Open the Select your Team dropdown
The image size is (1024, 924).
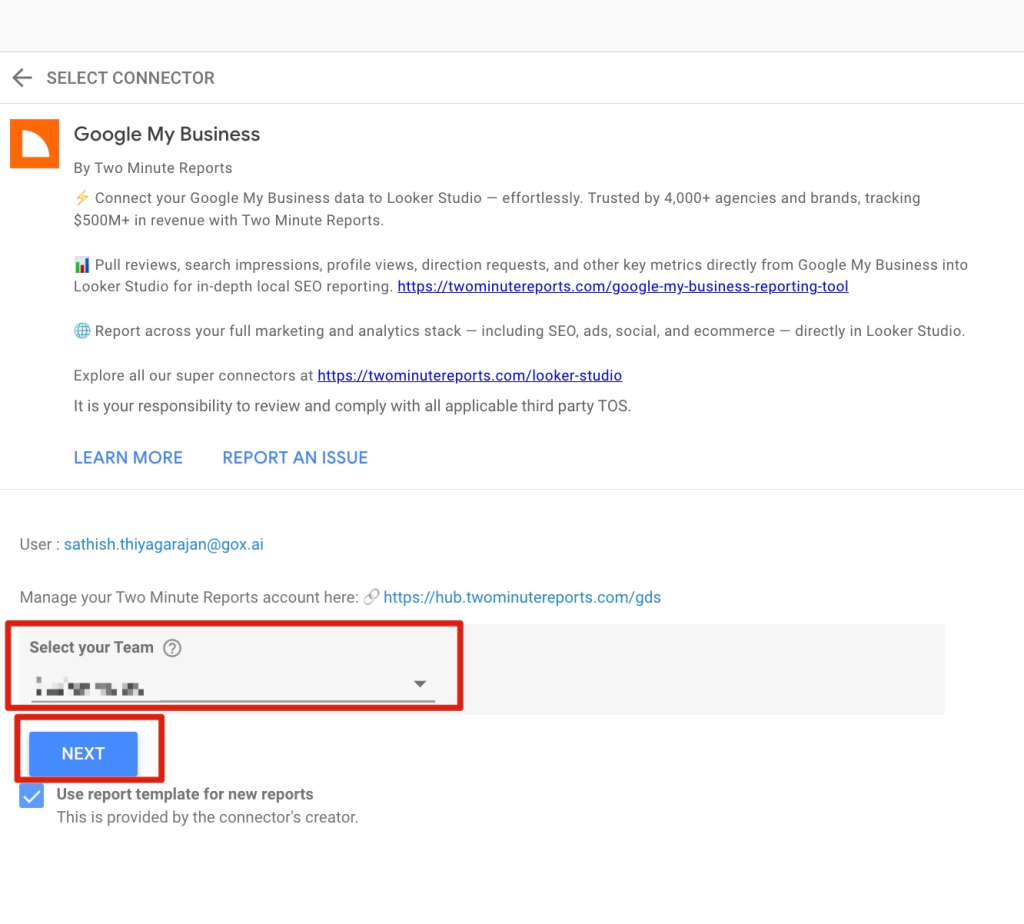[232, 684]
